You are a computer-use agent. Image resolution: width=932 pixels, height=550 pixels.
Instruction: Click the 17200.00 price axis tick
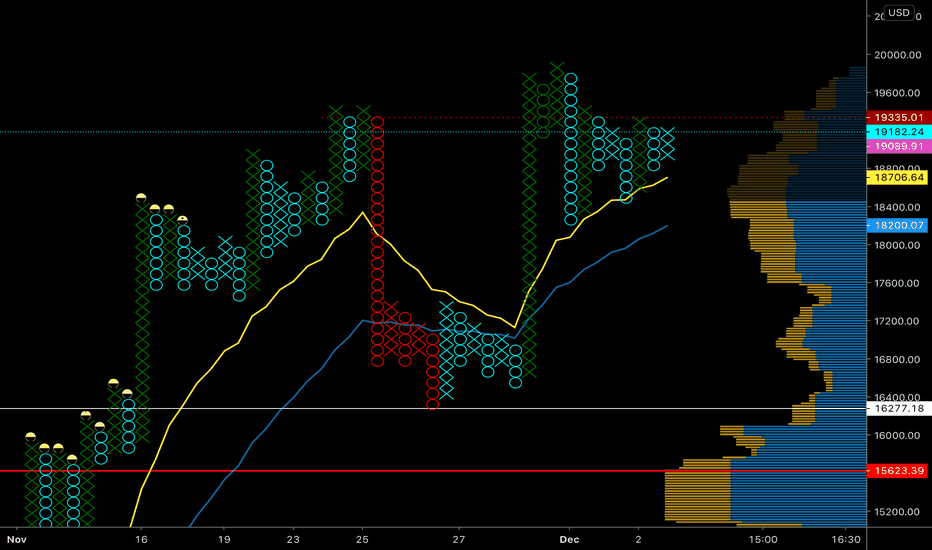click(897, 321)
